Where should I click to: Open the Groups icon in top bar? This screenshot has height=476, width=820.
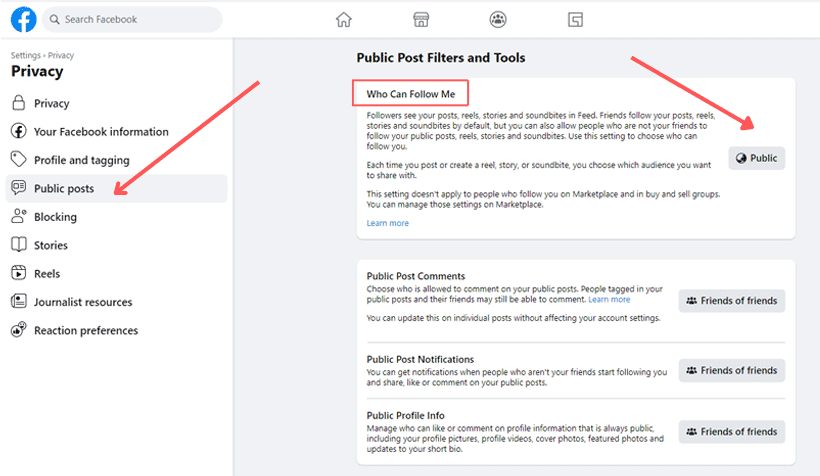[x=497, y=19]
